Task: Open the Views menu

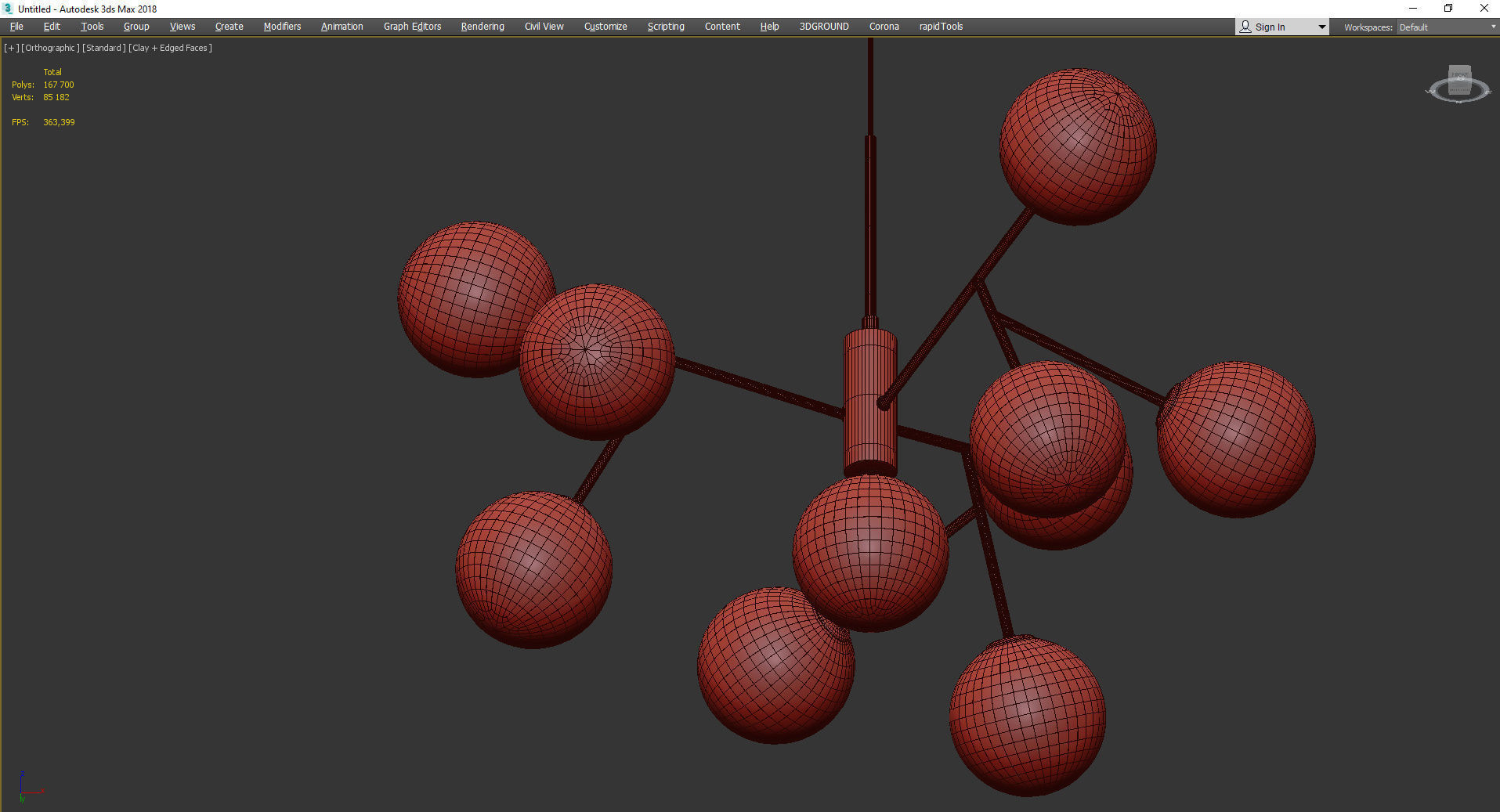Action: [x=183, y=27]
